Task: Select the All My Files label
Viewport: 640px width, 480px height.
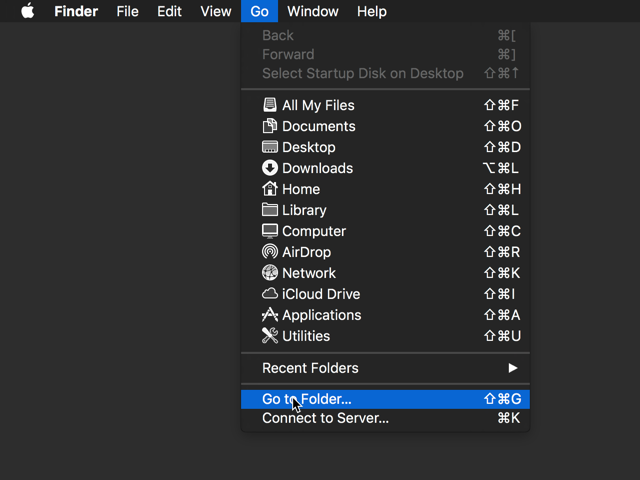Action: click(318, 105)
